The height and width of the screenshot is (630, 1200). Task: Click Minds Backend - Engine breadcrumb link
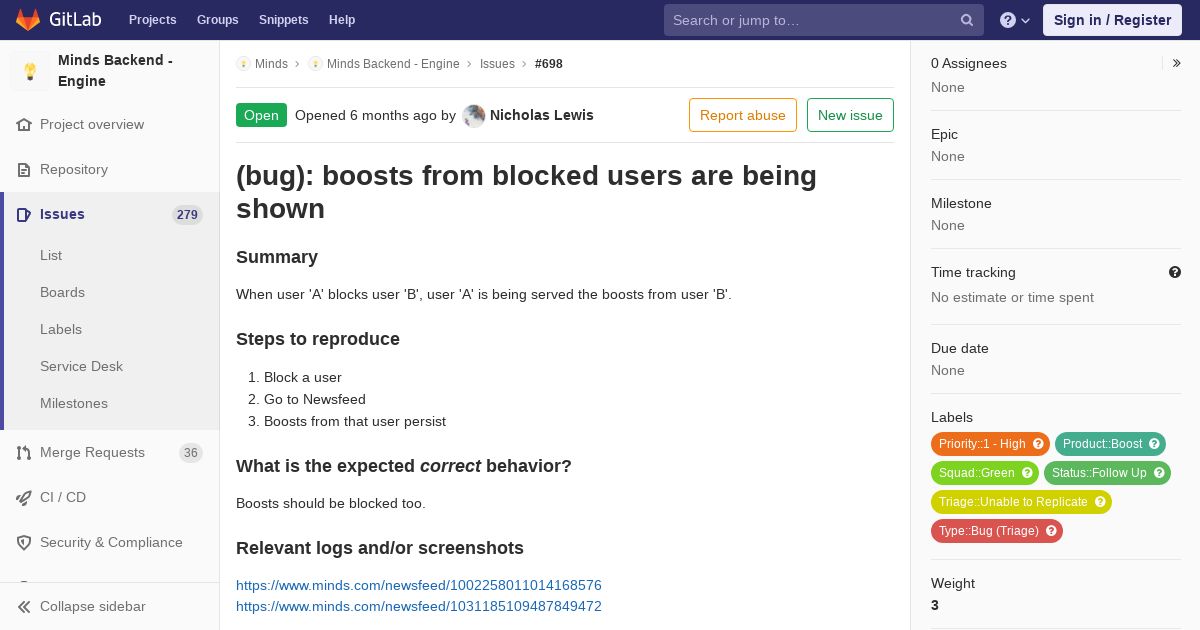(x=393, y=64)
